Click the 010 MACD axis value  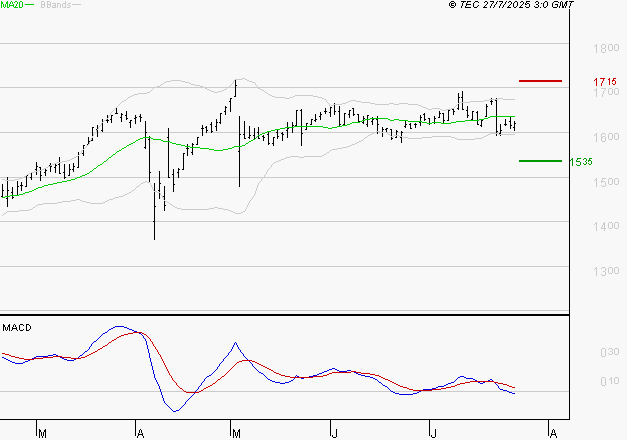click(610, 381)
